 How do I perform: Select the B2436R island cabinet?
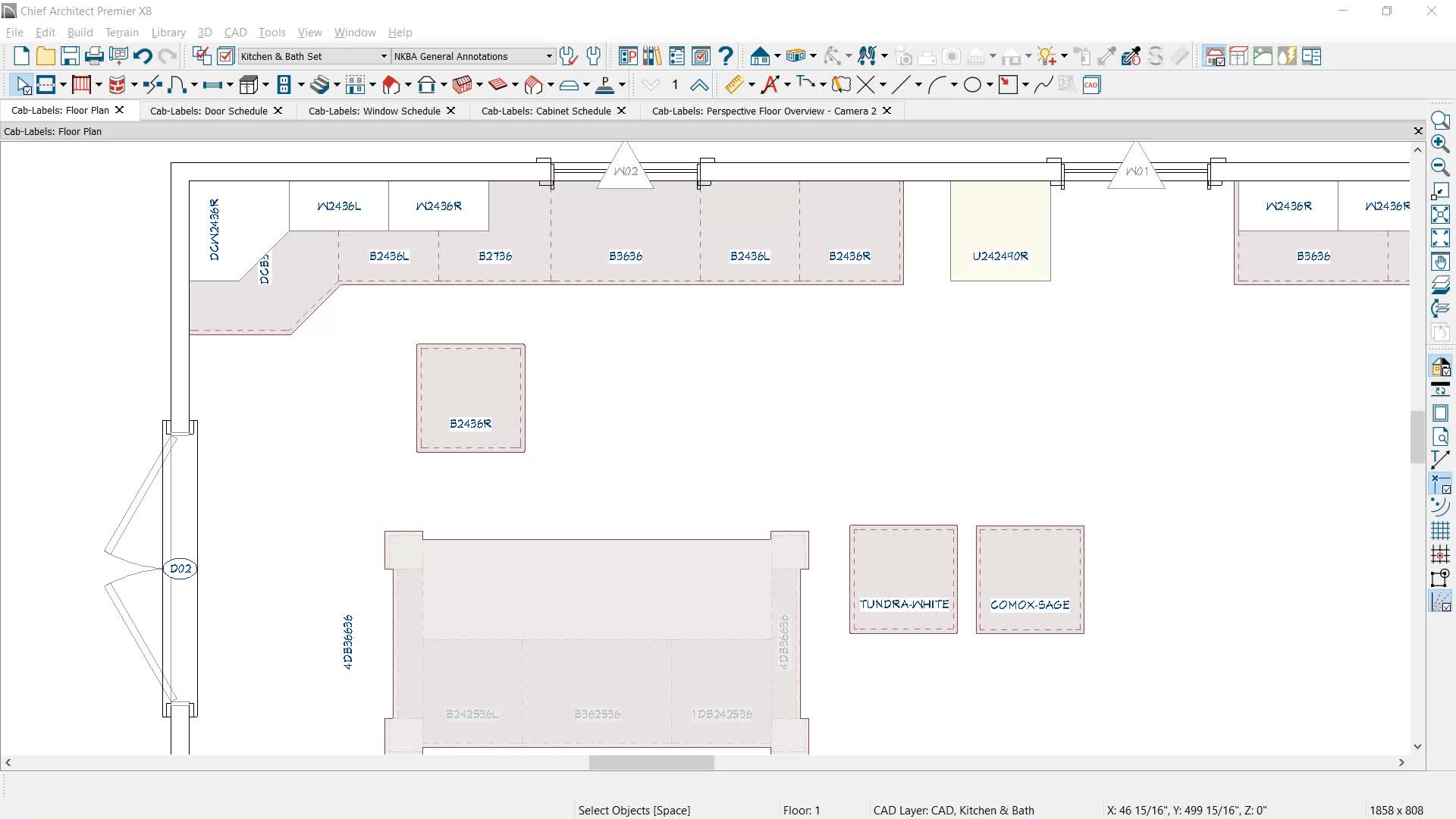[471, 398]
